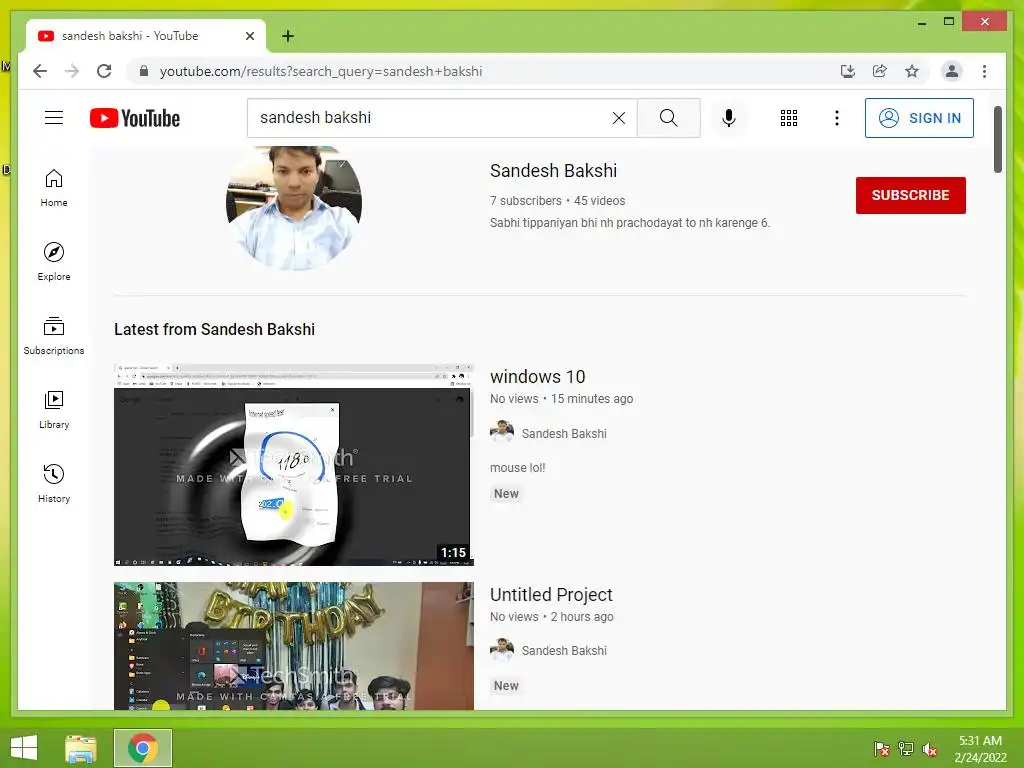Viewport: 1024px width, 768px height.
Task: Open the Sandesh Bakshi channel title
Action: [x=553, y=171]
